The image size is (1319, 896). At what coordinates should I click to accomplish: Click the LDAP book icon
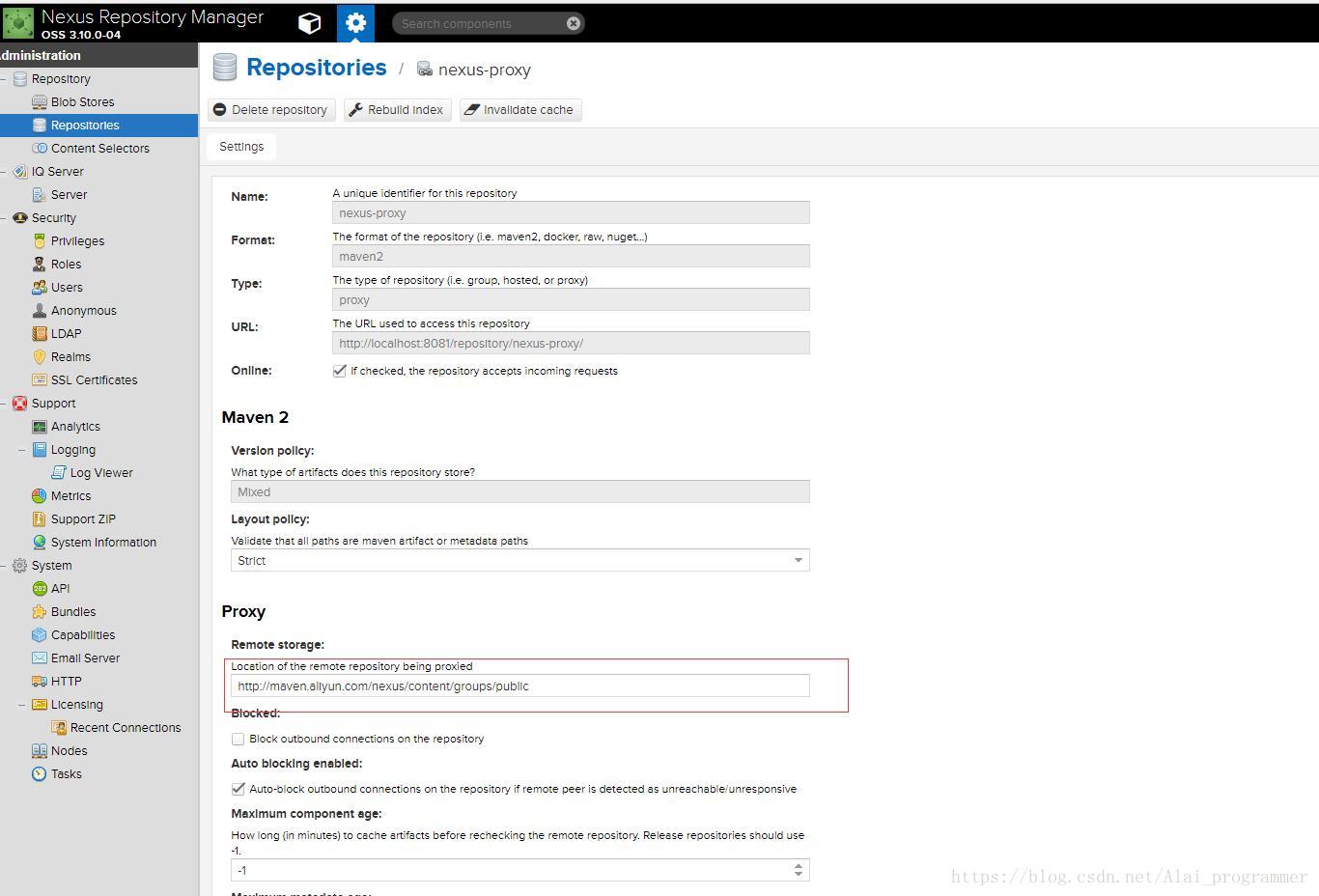point(39,333)
